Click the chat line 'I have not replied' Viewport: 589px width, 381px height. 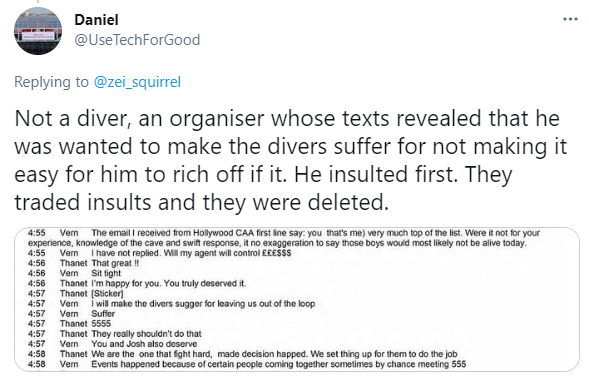159,253
